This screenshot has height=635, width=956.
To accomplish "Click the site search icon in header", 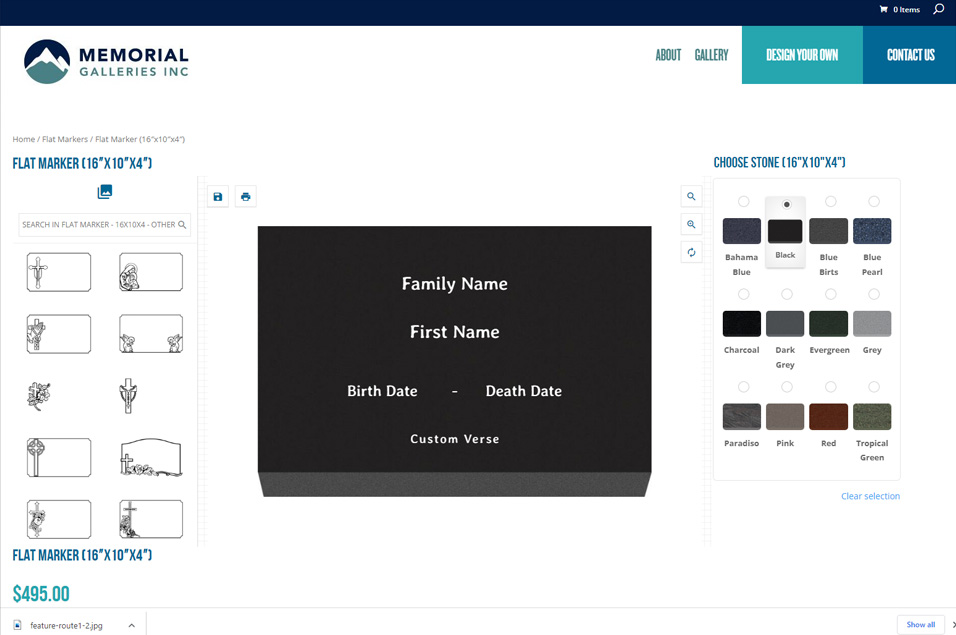I will 938,10.
